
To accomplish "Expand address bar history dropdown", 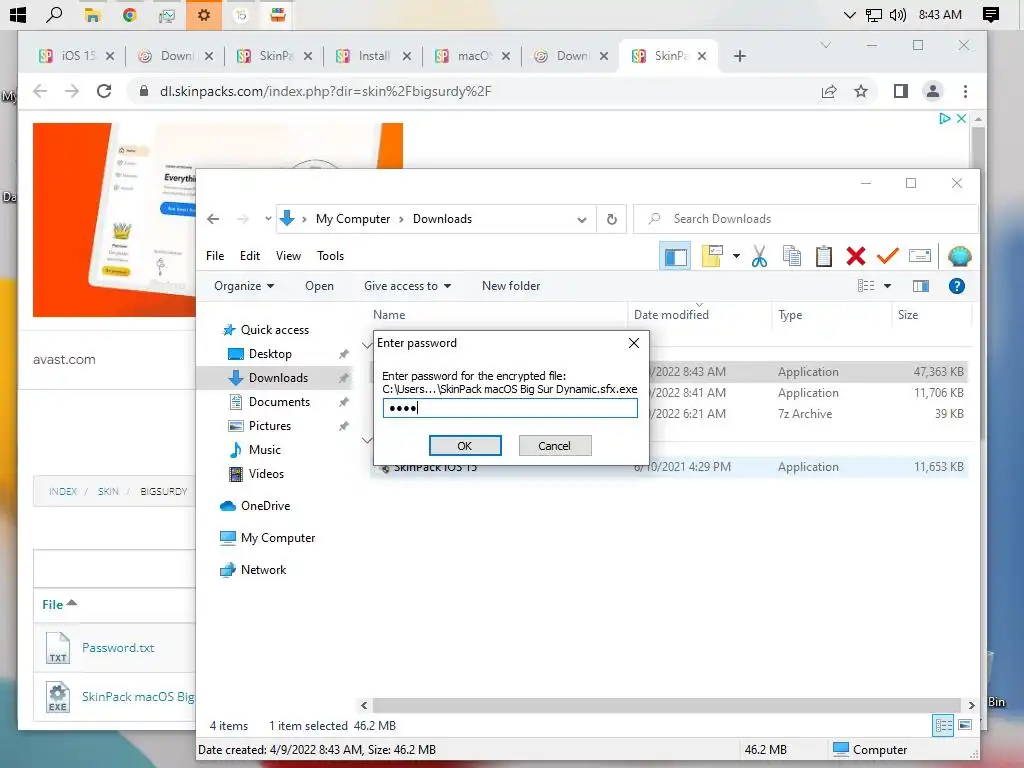I will [x=581, y=219].
